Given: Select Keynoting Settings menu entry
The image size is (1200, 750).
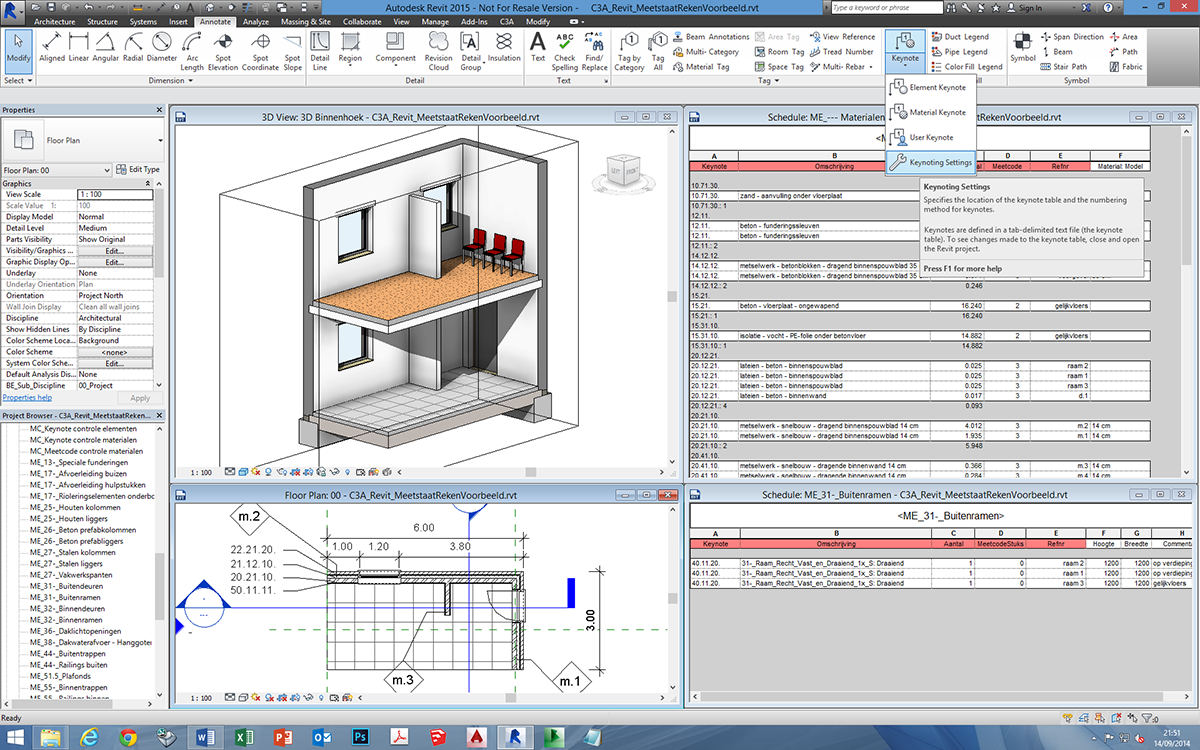Looking at the screenshot, I should 930,162.
